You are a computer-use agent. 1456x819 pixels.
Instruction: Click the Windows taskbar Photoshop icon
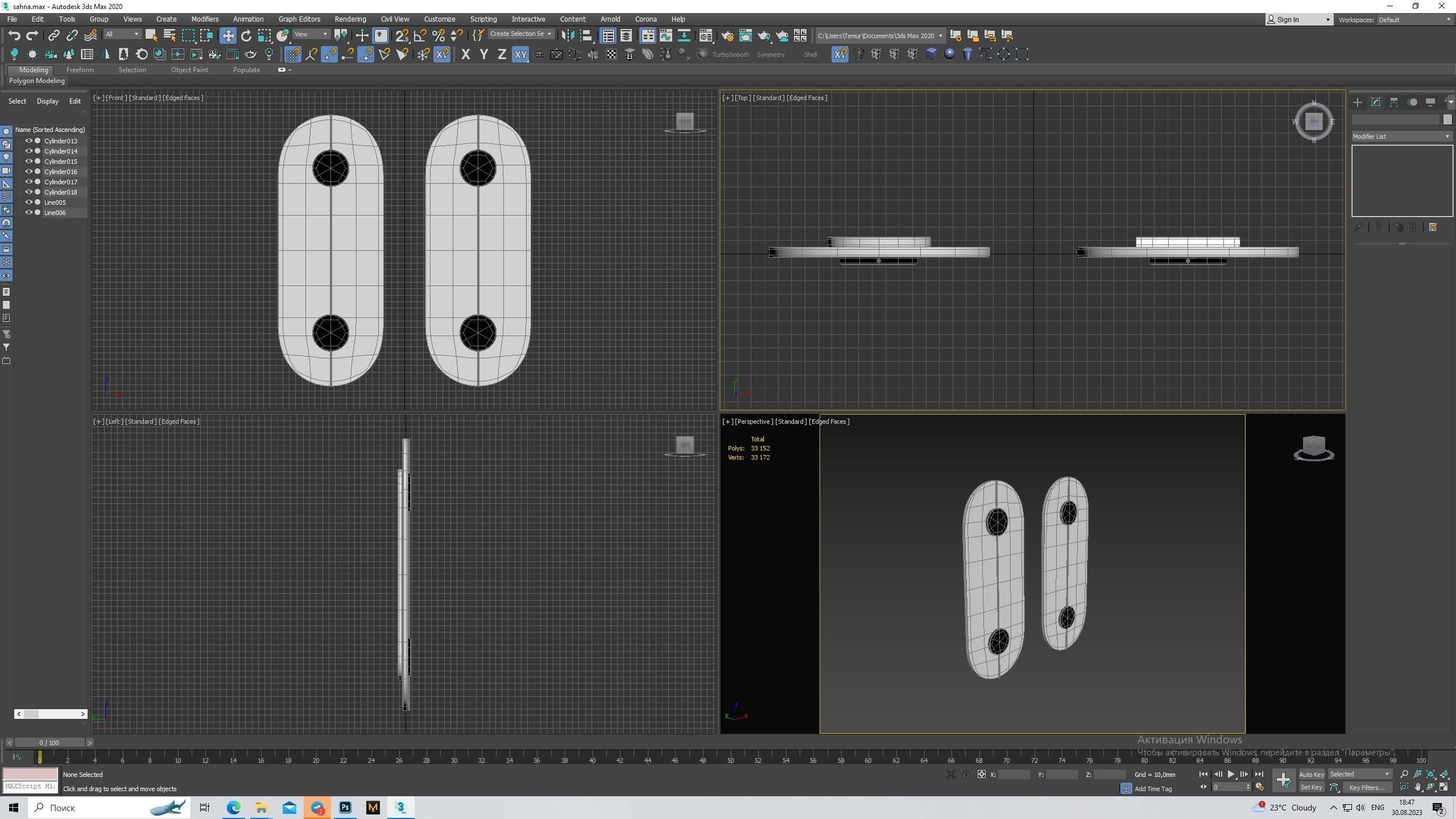tap(345, 807)
